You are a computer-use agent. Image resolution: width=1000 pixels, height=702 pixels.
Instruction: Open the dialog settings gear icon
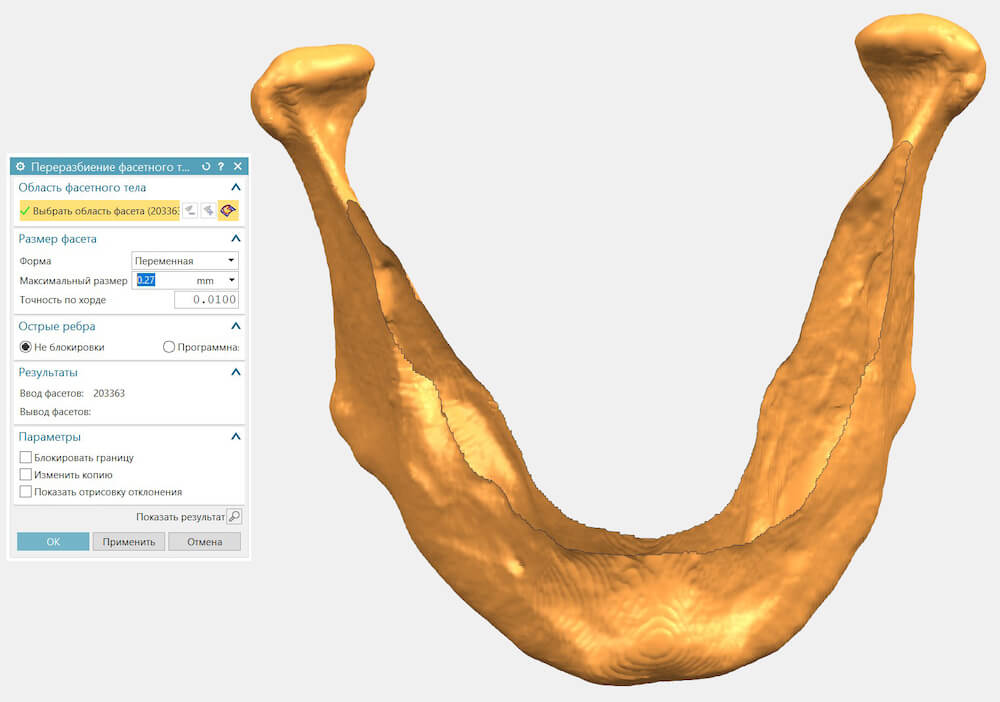tap(20, 166)
